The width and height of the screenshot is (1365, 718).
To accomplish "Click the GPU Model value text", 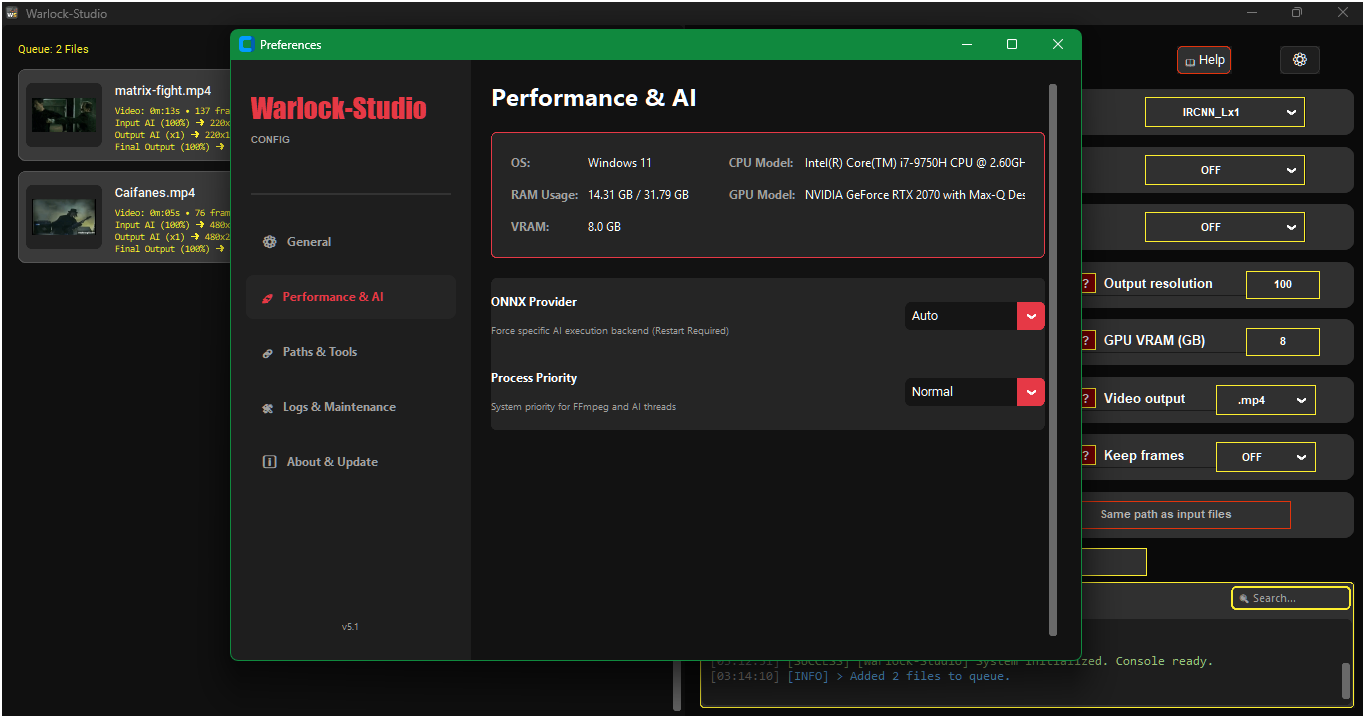I will click(915, 195).
